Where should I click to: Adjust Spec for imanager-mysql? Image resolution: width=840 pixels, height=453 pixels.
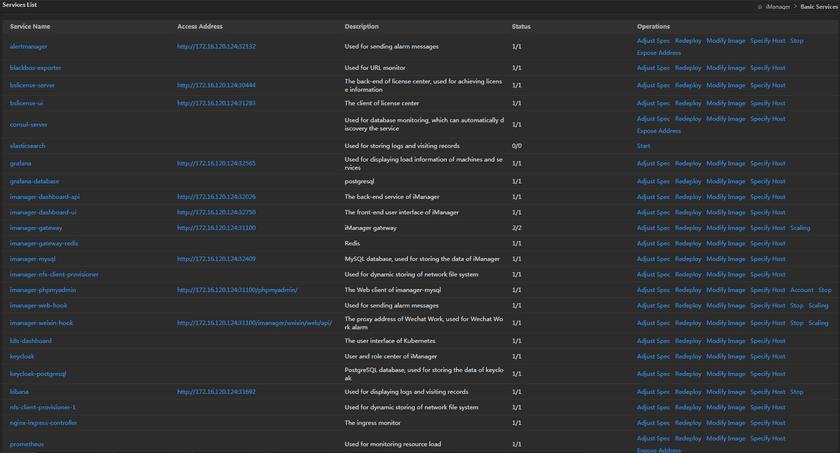(653, 259)
